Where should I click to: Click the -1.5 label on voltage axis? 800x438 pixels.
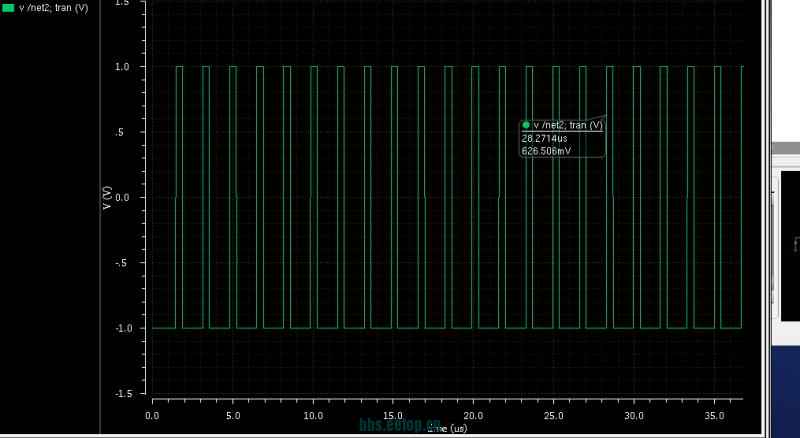pos(123,394)
